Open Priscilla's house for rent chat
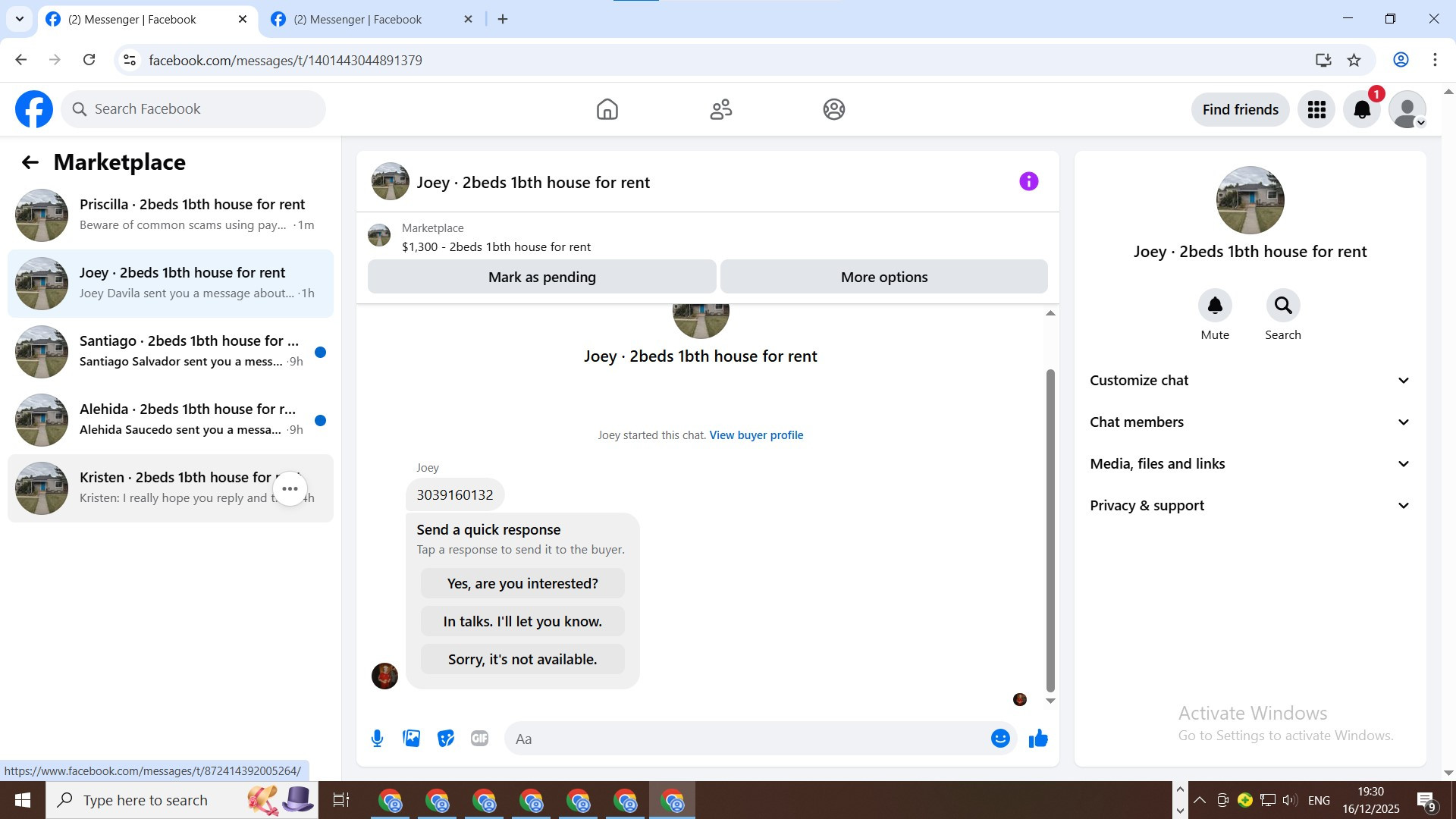Viewport: 1456px width, 819px height. point(171,215)
